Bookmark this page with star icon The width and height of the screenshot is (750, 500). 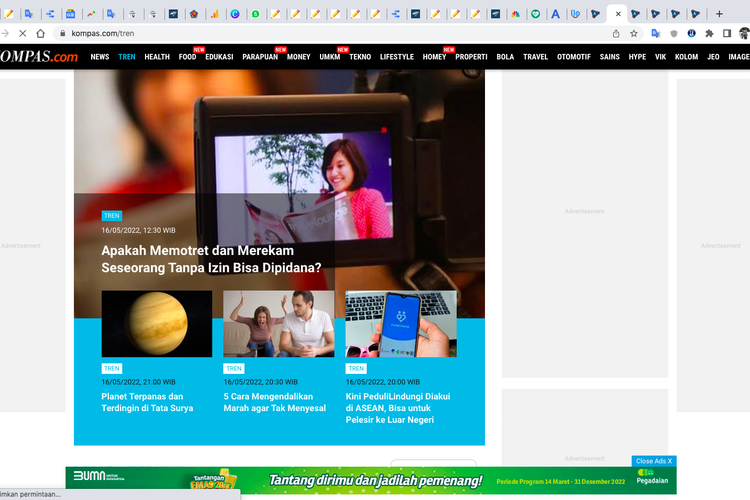(x=634, y=33)
